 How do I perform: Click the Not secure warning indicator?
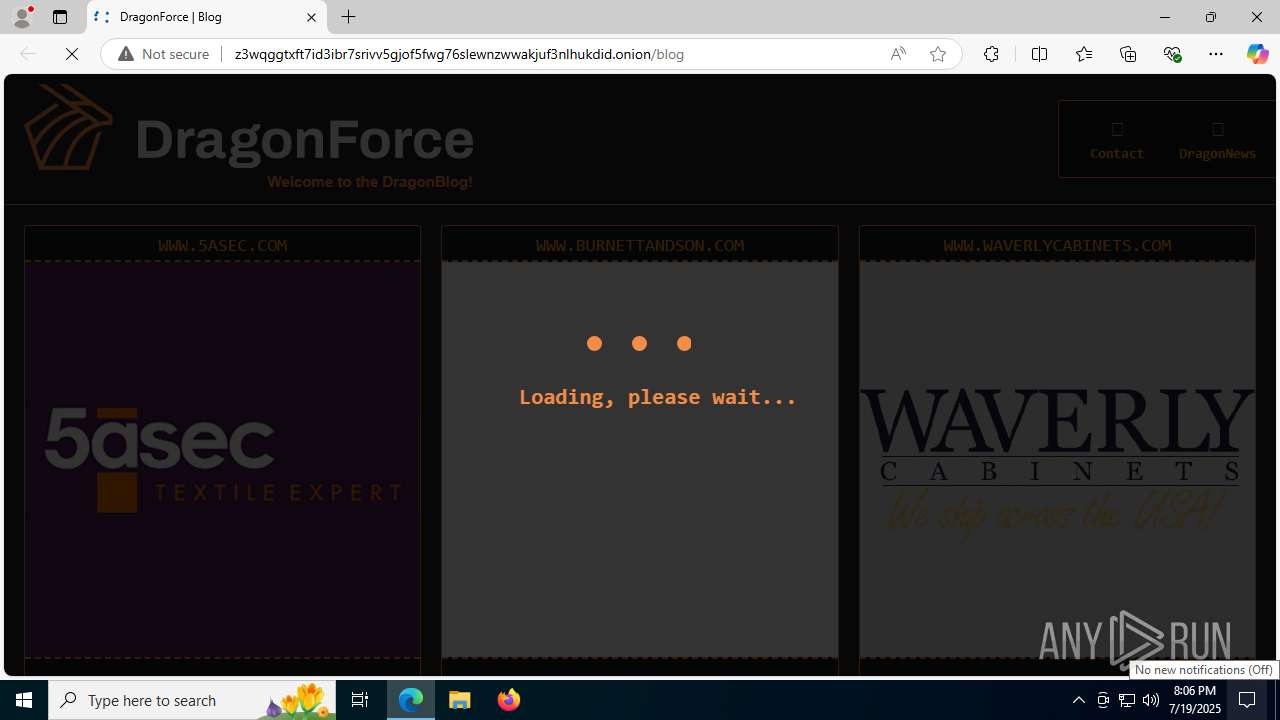[164, 54]
